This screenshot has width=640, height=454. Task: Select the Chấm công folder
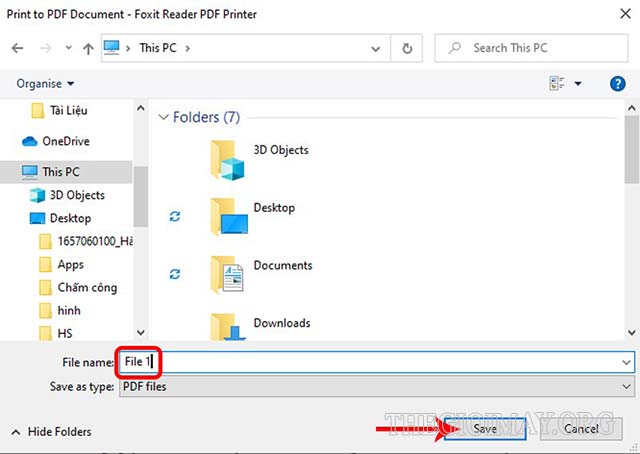(78, 287)
